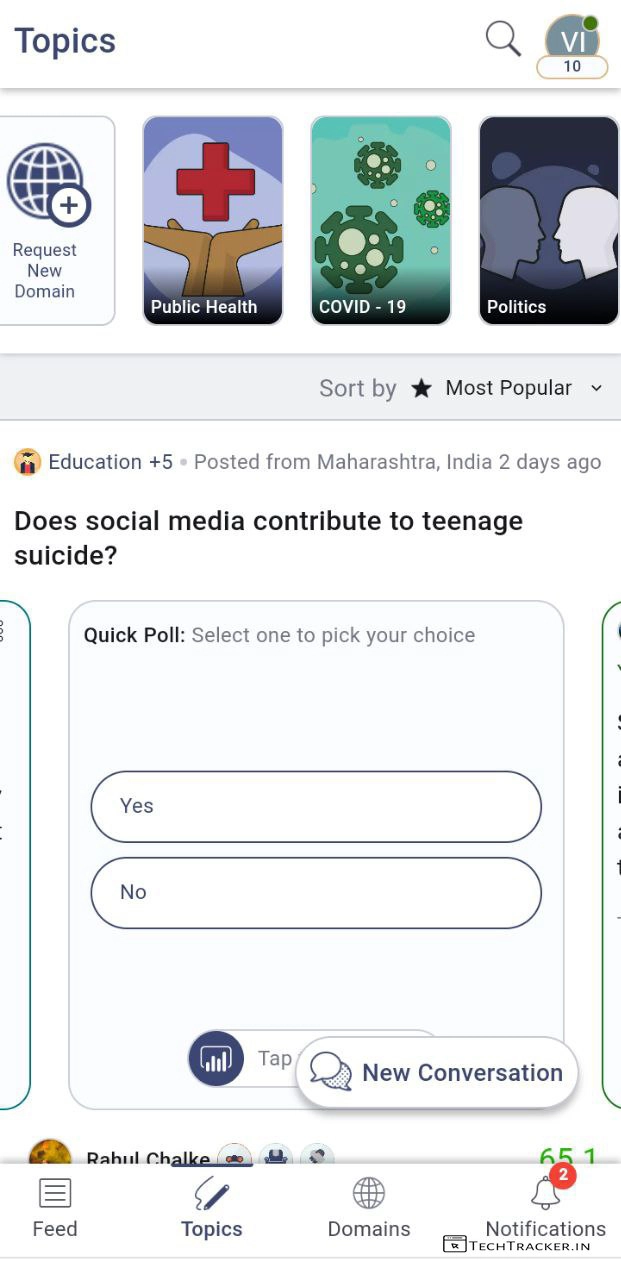
Task: Tap the Feed newspaper icon in bottom bar
Action: coord(54,1193)
